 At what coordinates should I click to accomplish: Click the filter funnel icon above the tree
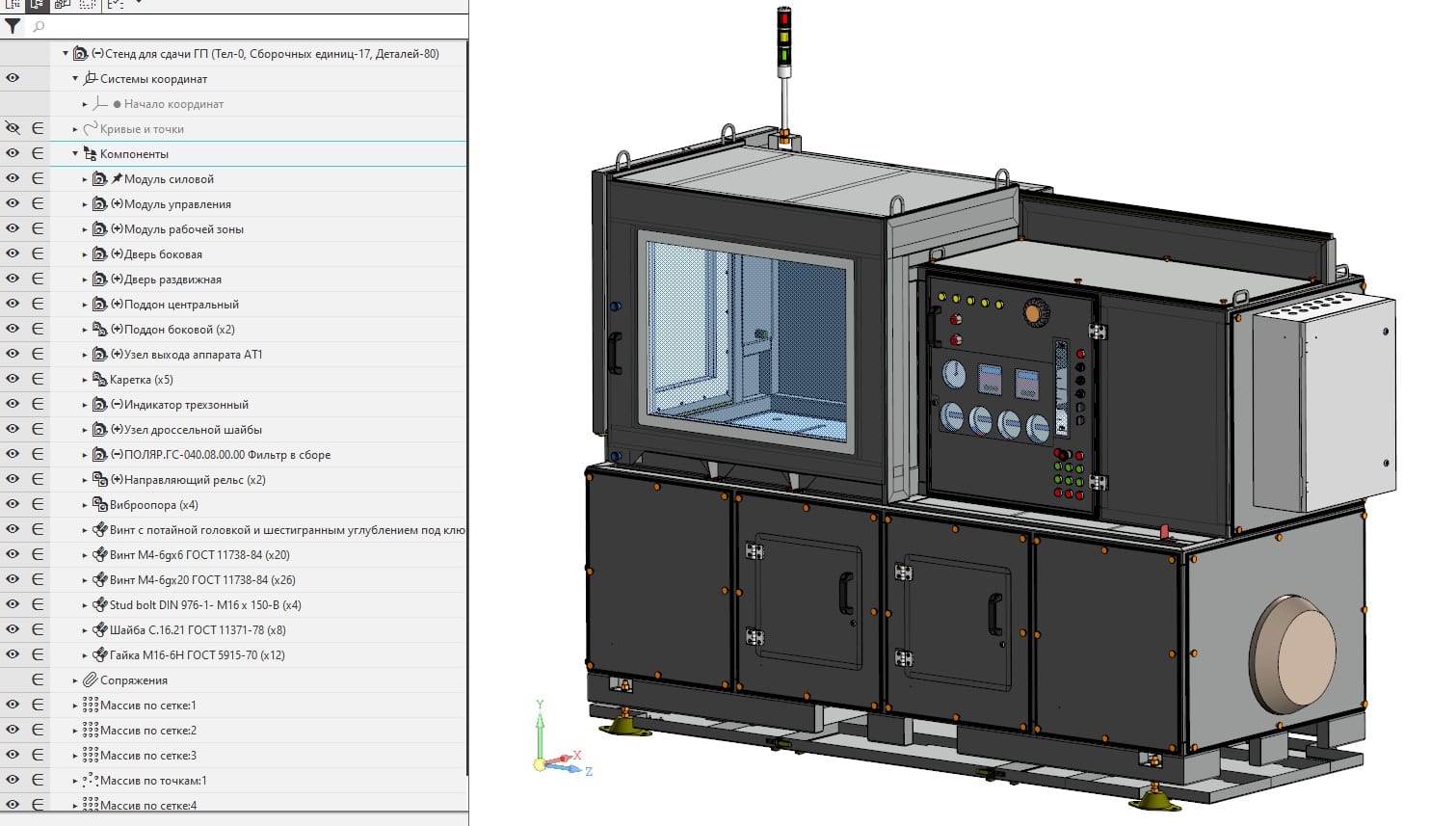click(13, 27)
